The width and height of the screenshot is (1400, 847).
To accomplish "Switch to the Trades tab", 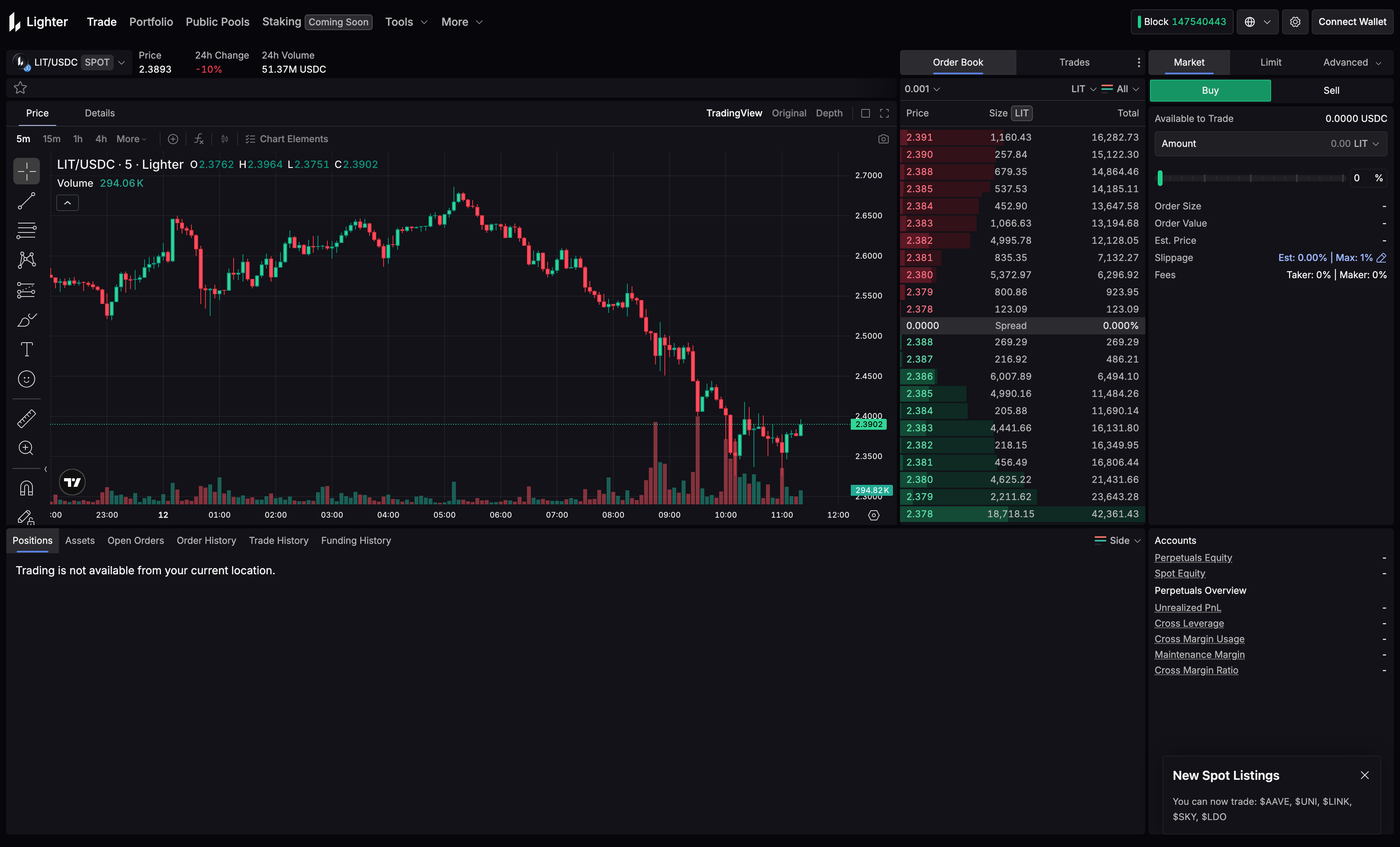I will click(x=1074, y=62).
